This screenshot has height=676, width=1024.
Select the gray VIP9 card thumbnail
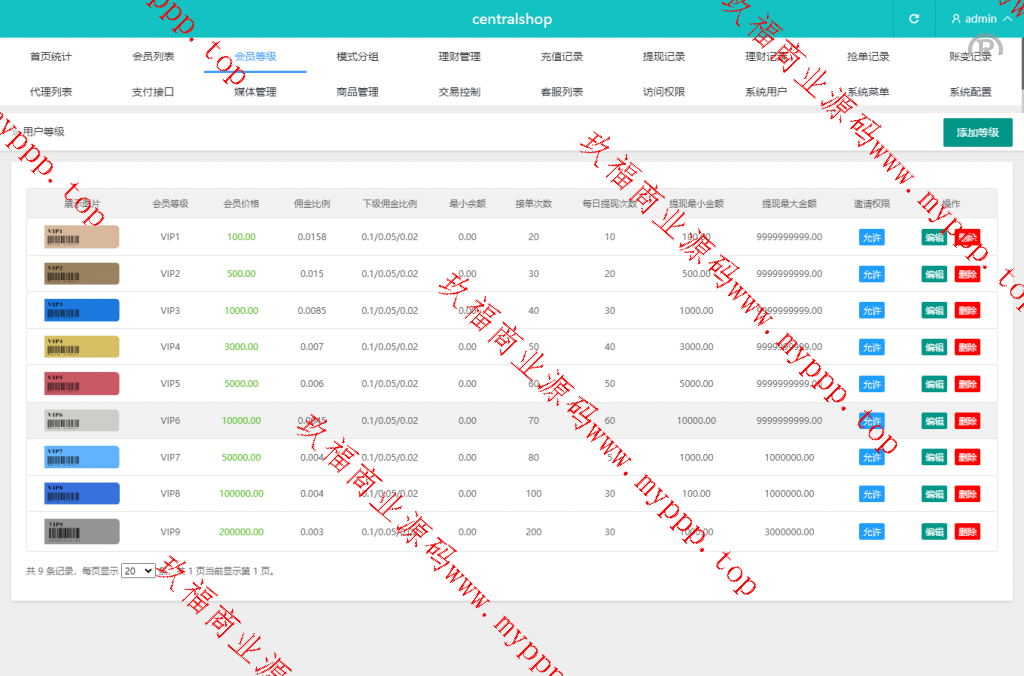point(82,532)
